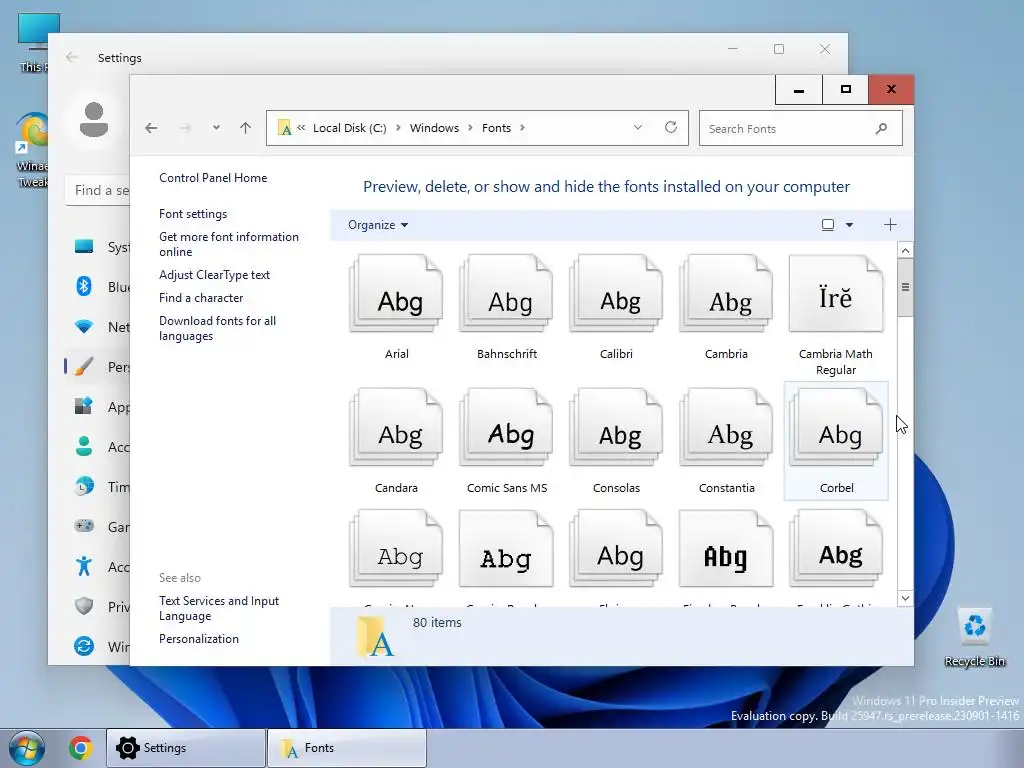Viewport: 1024px width, 768px height.
Task: Click Download fonts for all languages
Action: click(x=217, y=328)
